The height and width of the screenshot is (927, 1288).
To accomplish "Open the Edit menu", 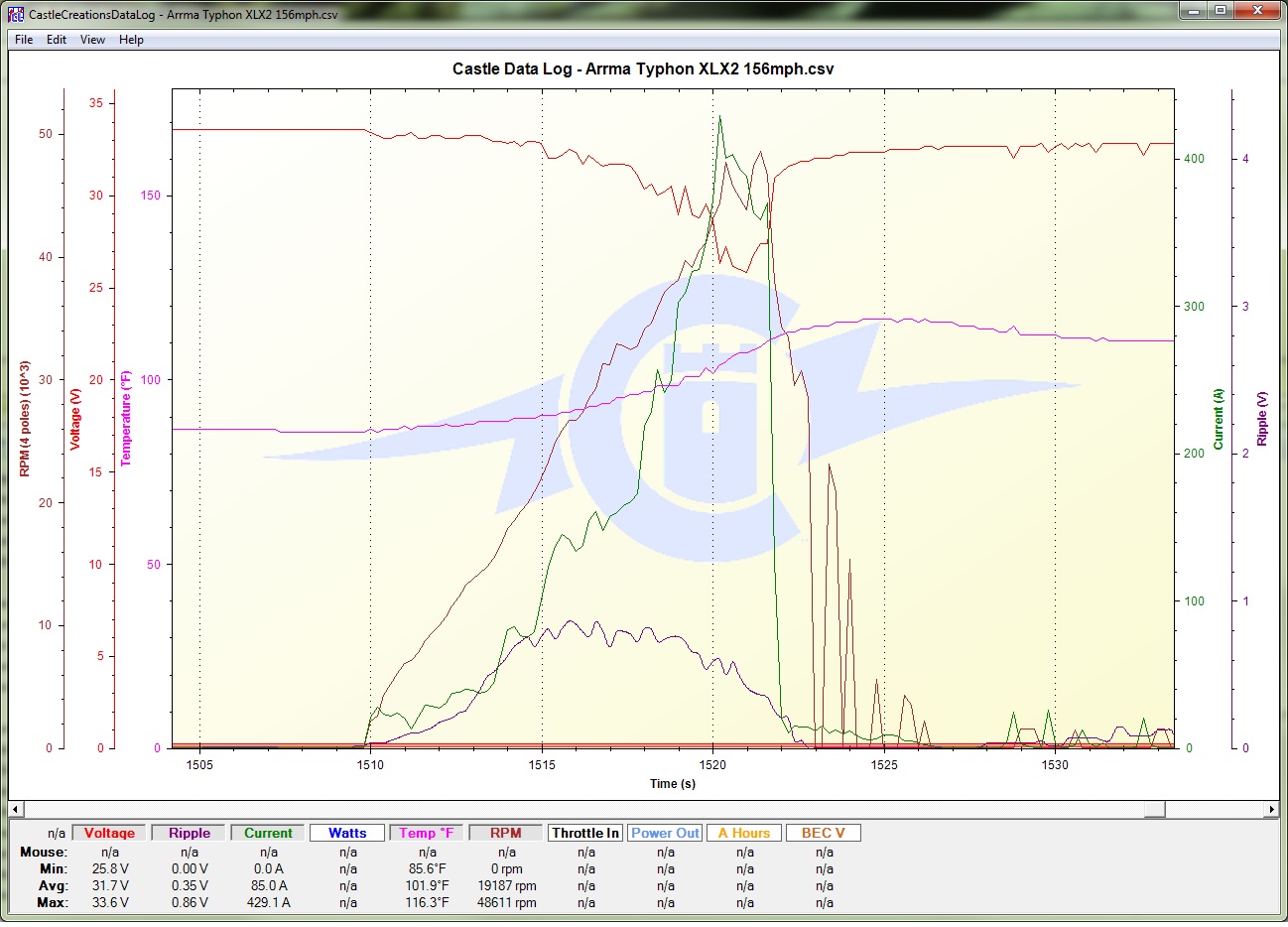I will pyautogui.click(x=57, y=40).
